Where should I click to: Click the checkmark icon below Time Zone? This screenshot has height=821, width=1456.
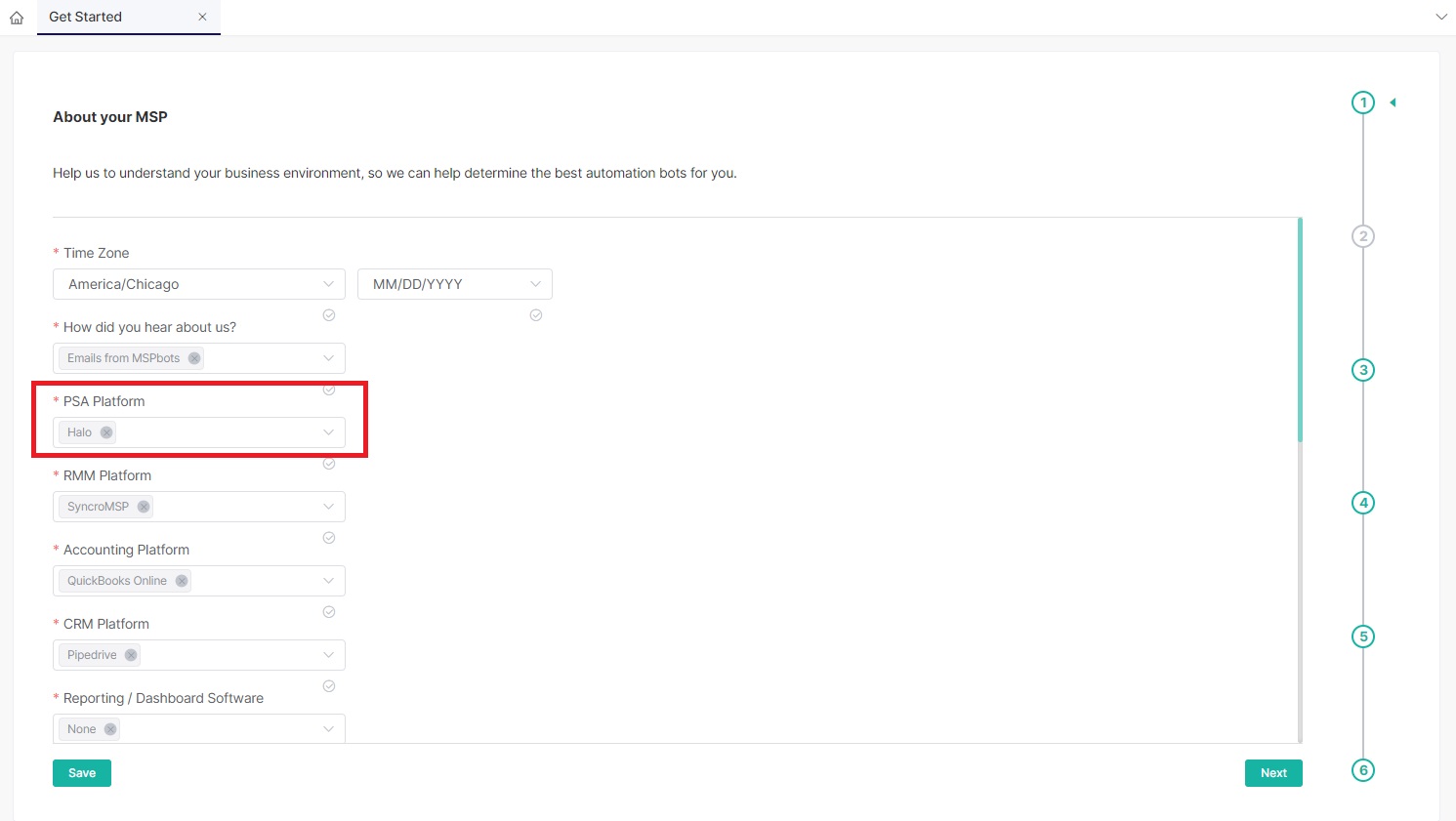[x=329, y=314]
